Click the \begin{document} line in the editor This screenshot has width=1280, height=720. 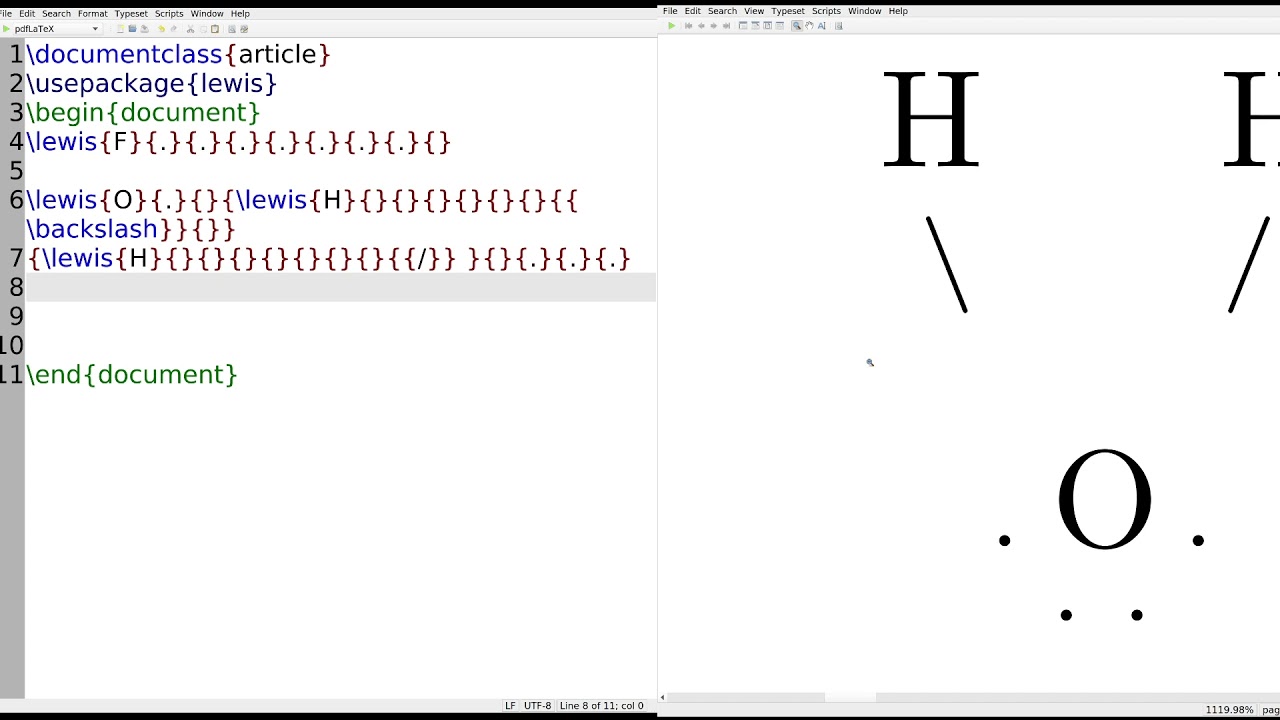(143, 112)
